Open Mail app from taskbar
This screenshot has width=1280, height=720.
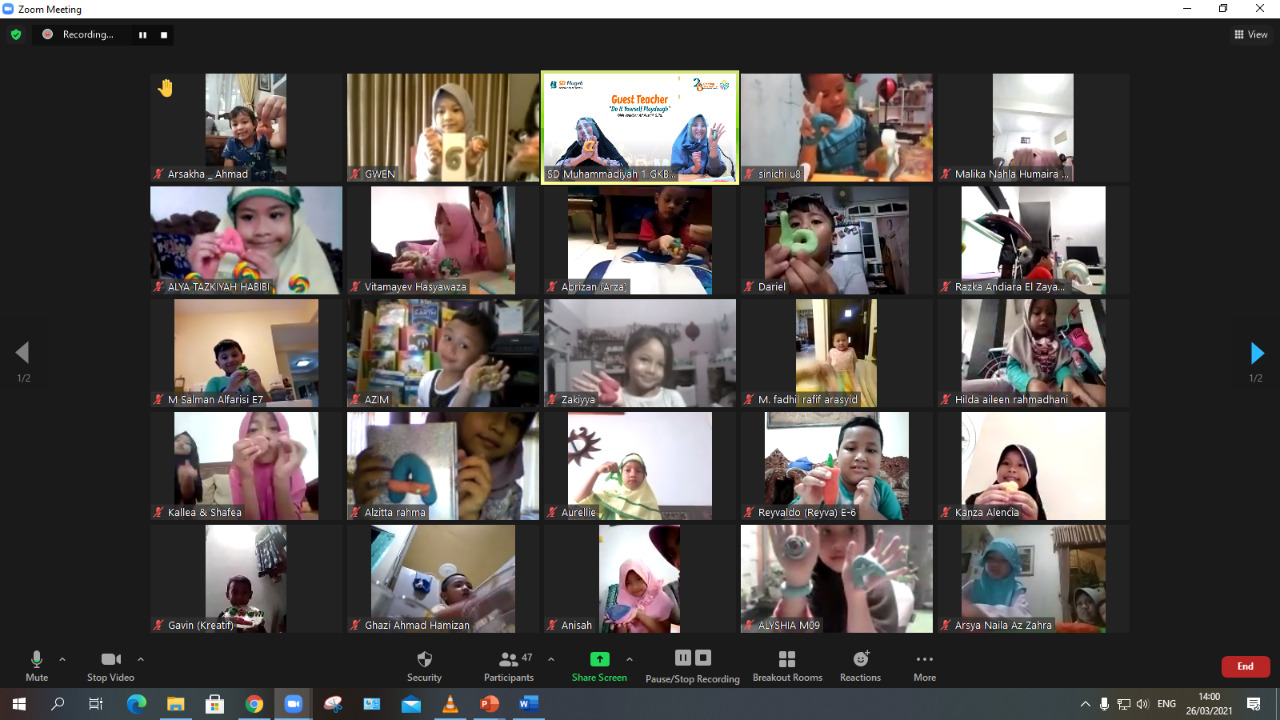point(411,704)
